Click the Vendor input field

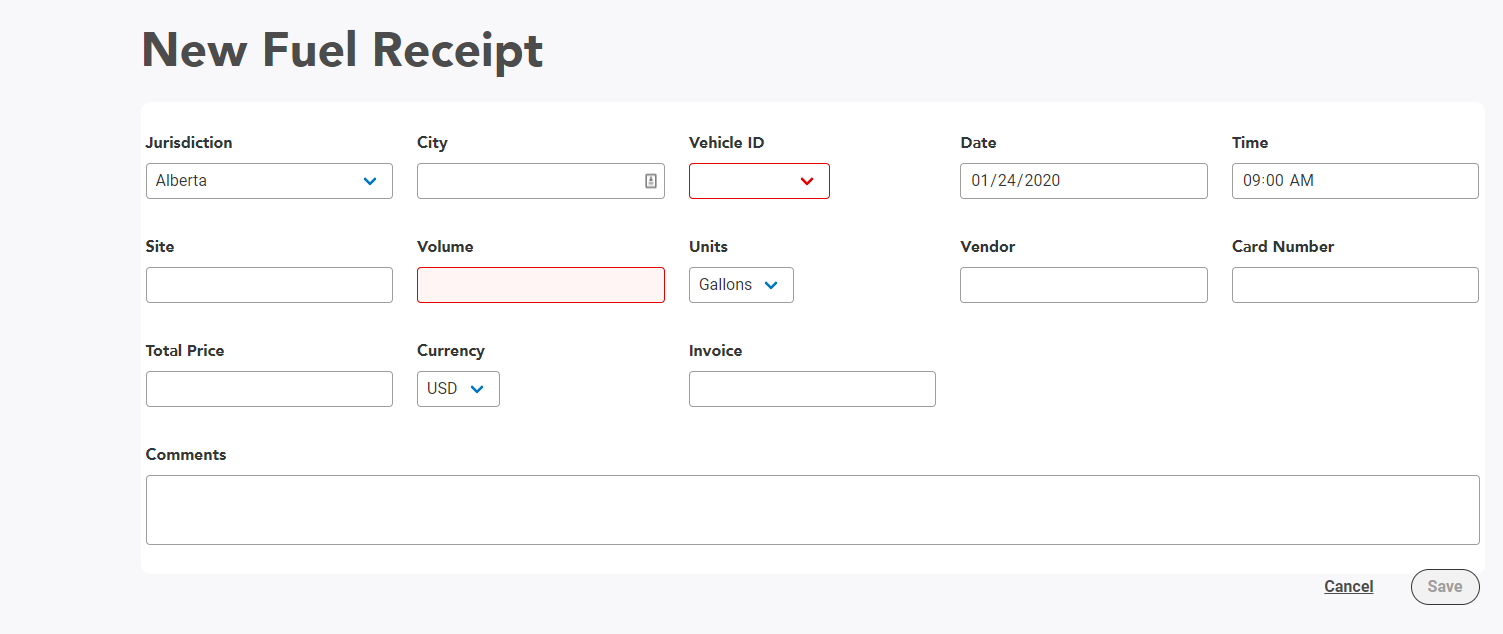tap(1083, 284)
